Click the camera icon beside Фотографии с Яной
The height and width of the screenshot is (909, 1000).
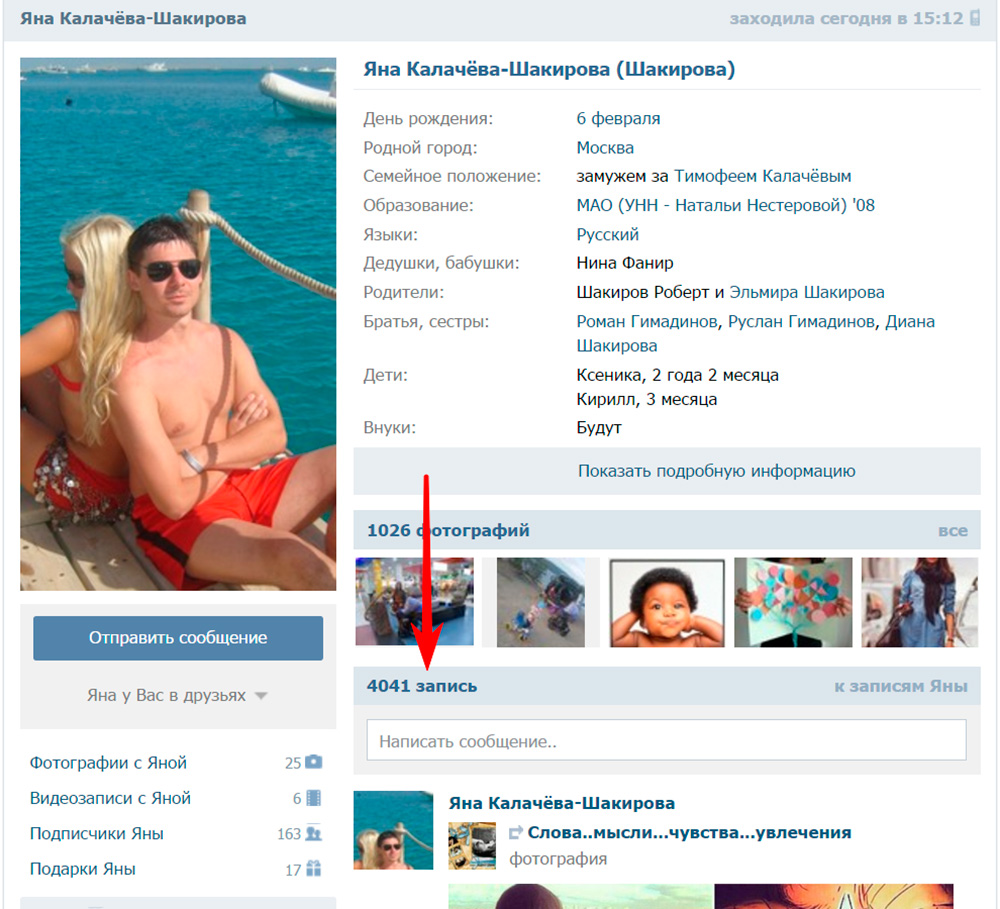point(314,763)
